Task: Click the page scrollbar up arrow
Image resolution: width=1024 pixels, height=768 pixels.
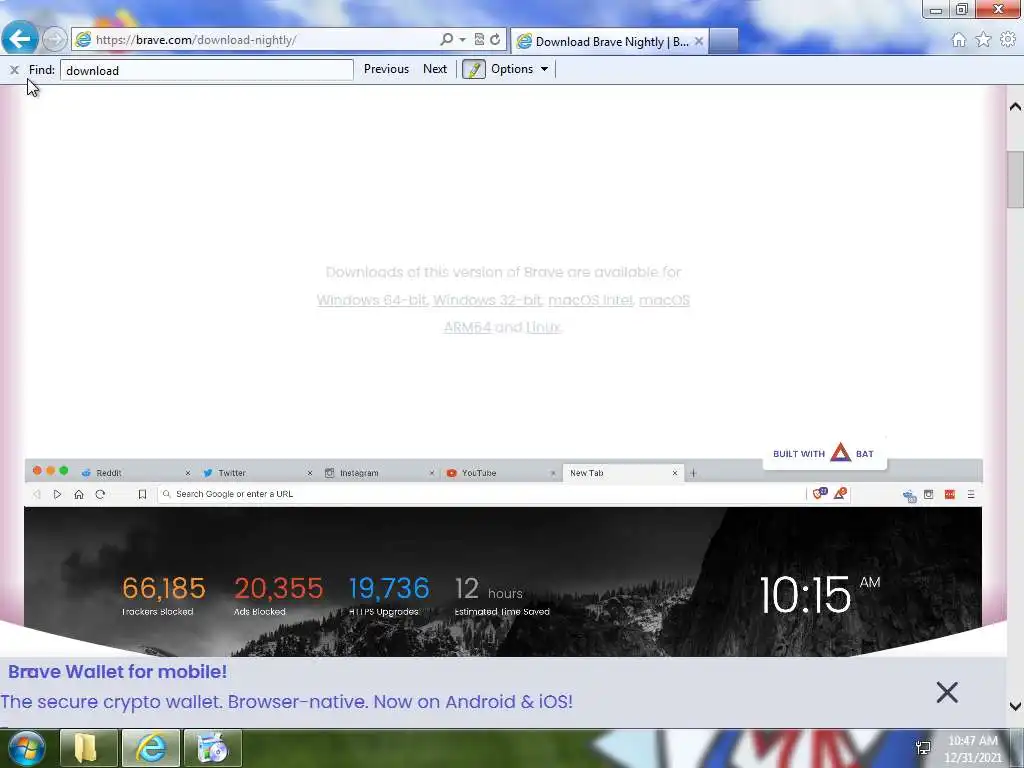Action: tap(1015, 106)
